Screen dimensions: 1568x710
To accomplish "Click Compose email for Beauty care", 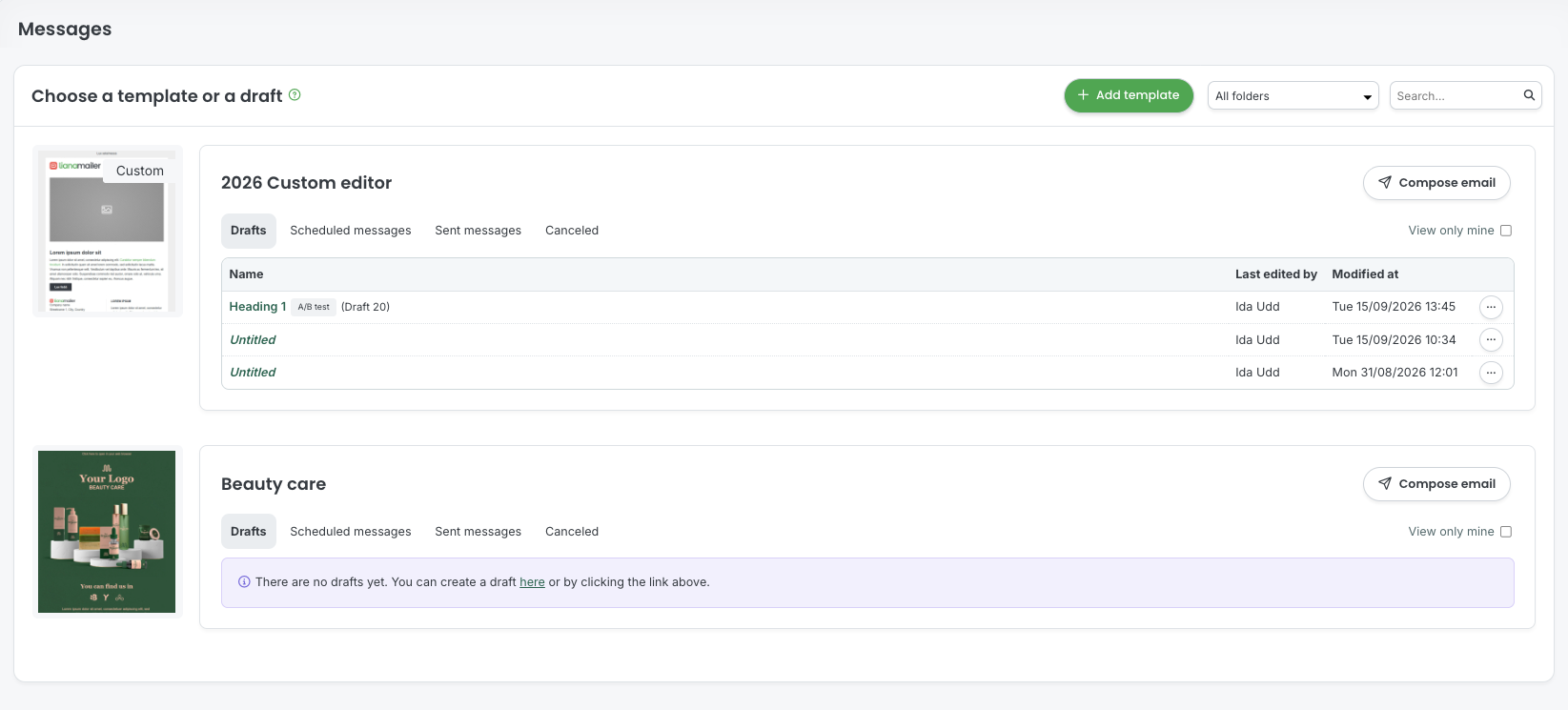I will click(1436, 484).
